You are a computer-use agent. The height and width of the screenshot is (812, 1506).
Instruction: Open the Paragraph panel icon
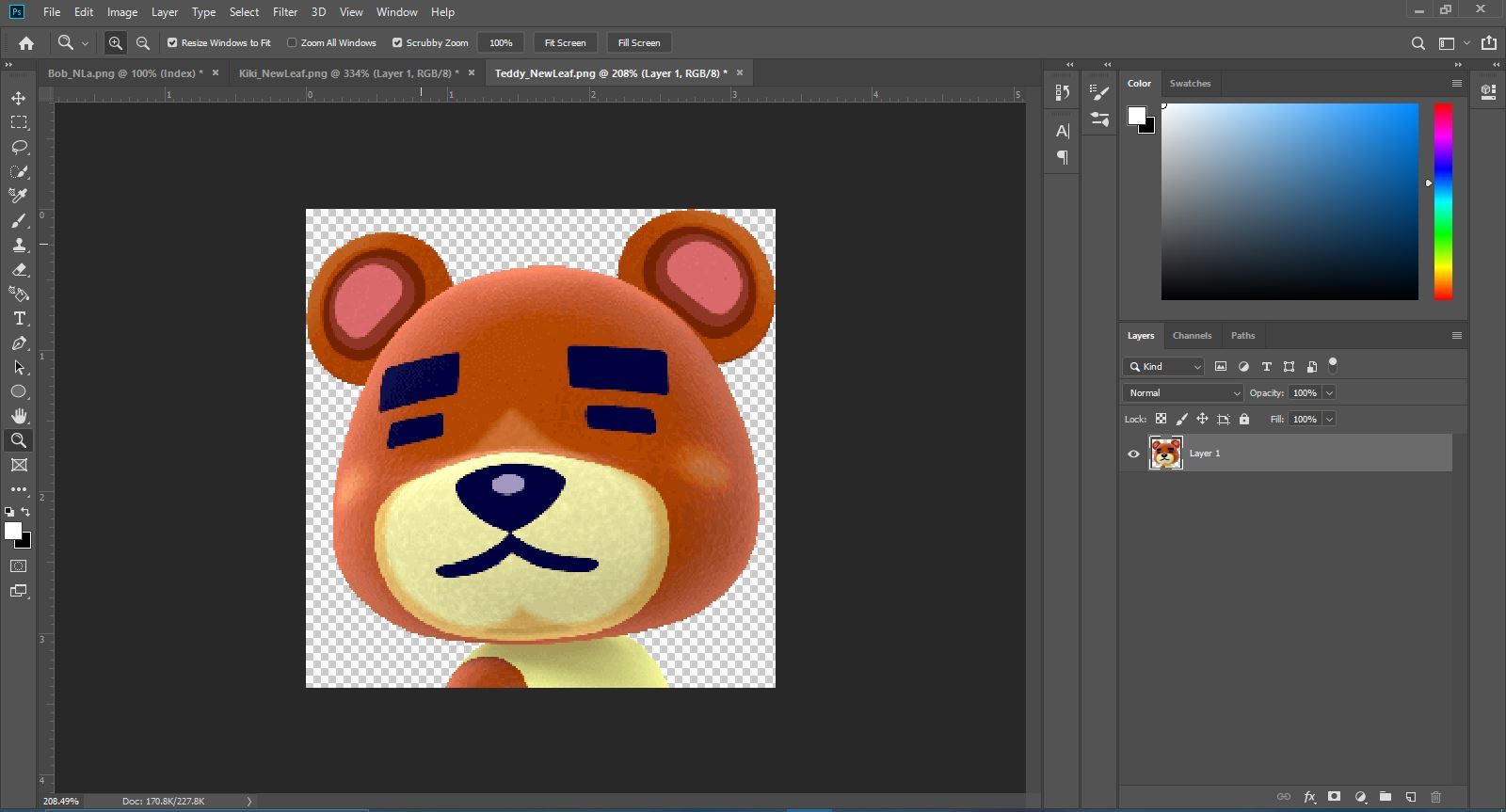1063,157
